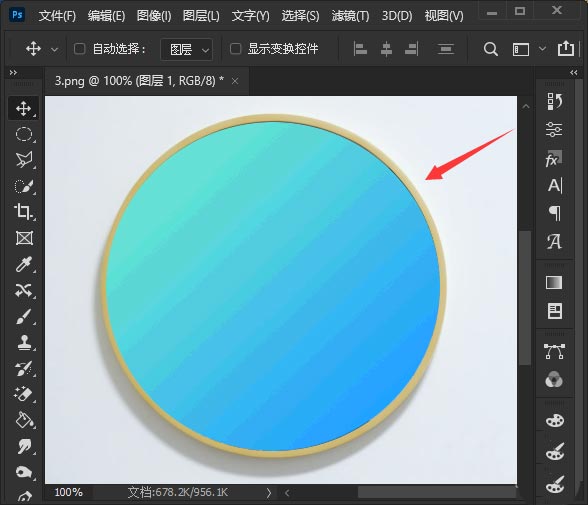Open the 文件(F) menu

(57, 16)
